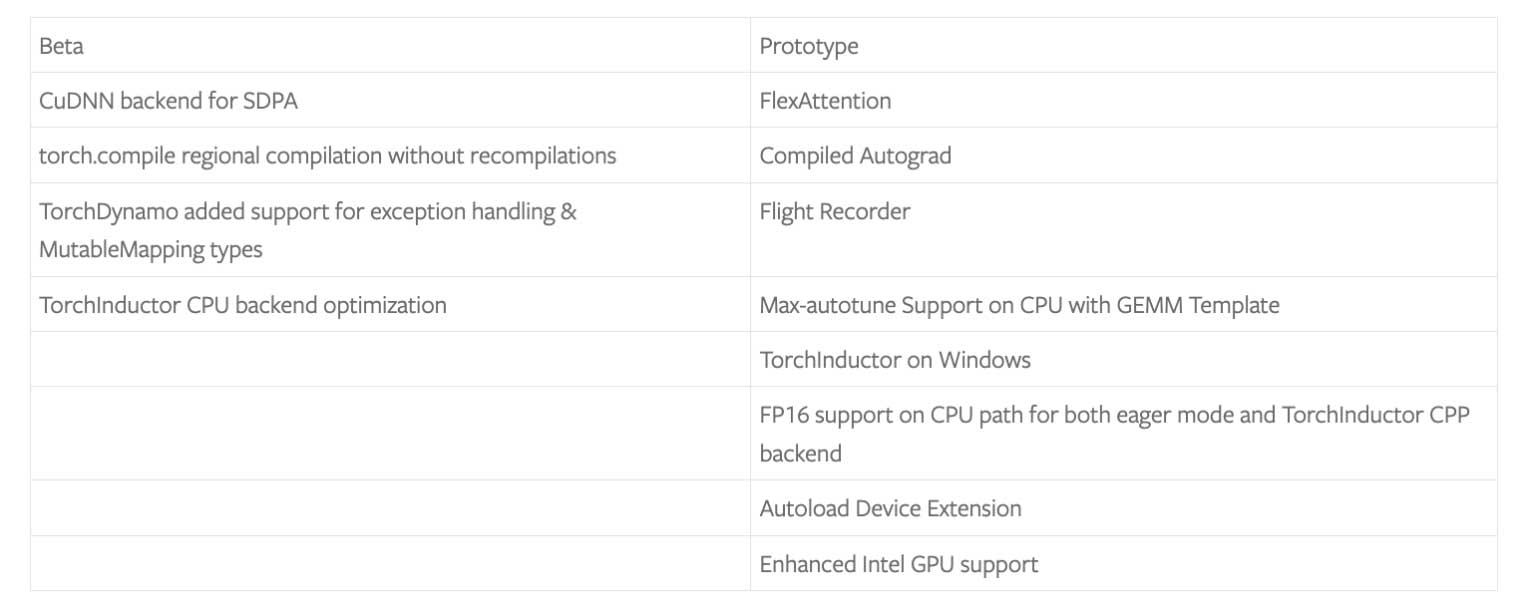Click the Beta column header cell

pos(61,46)
